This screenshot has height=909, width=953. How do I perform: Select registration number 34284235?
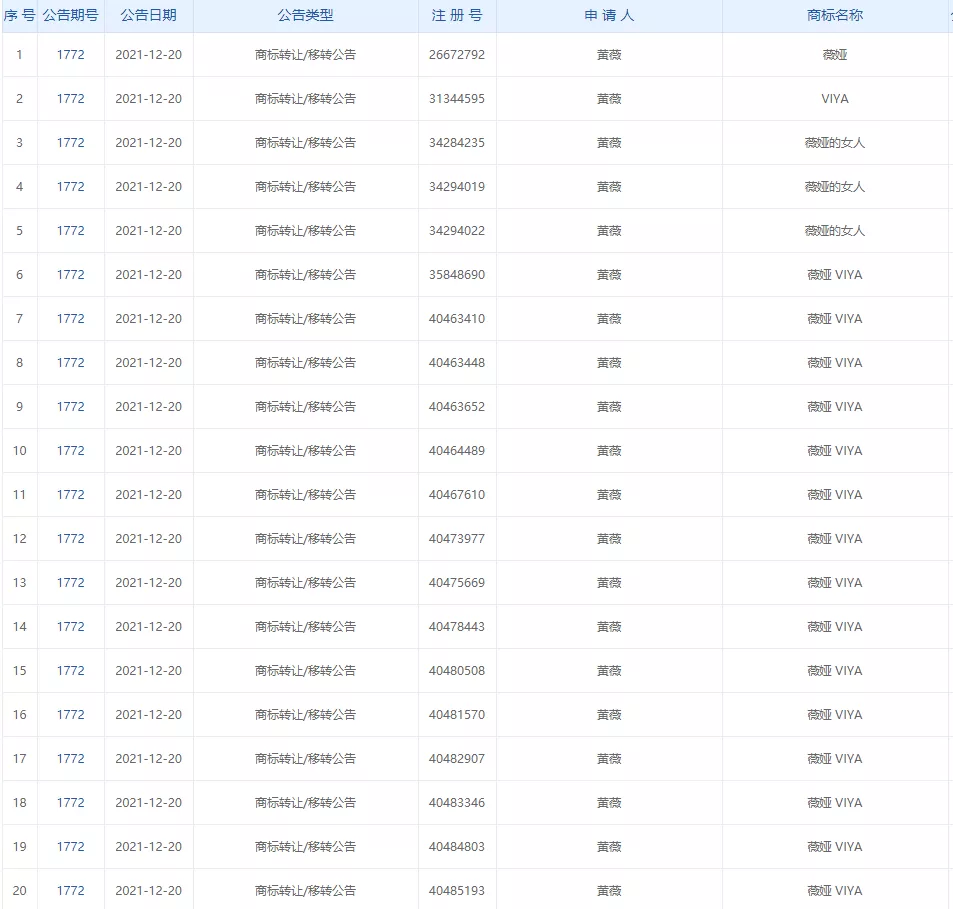point(457,143)
